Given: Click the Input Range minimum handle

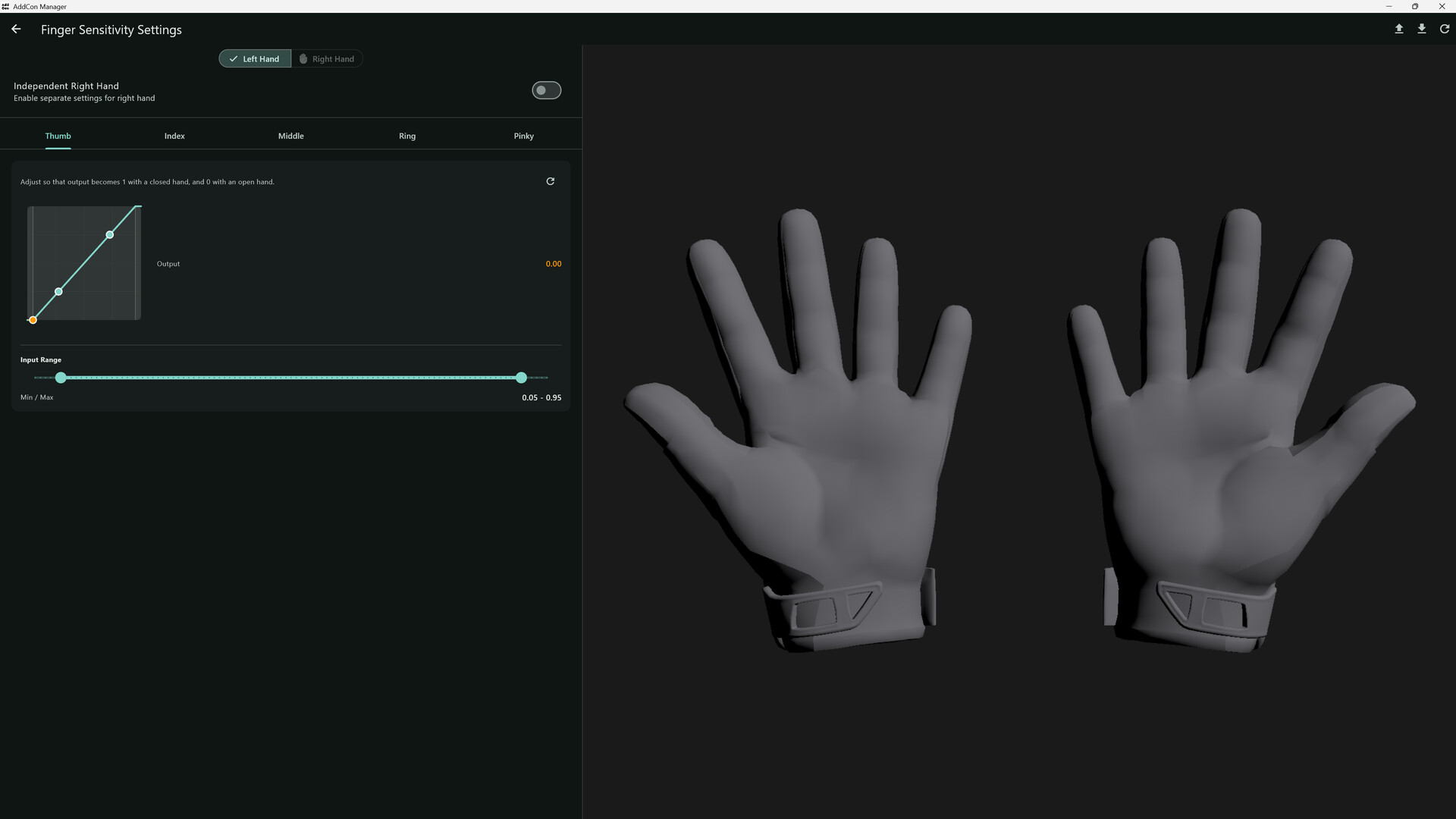Looking at the screenshot, I should coord(61,378).
